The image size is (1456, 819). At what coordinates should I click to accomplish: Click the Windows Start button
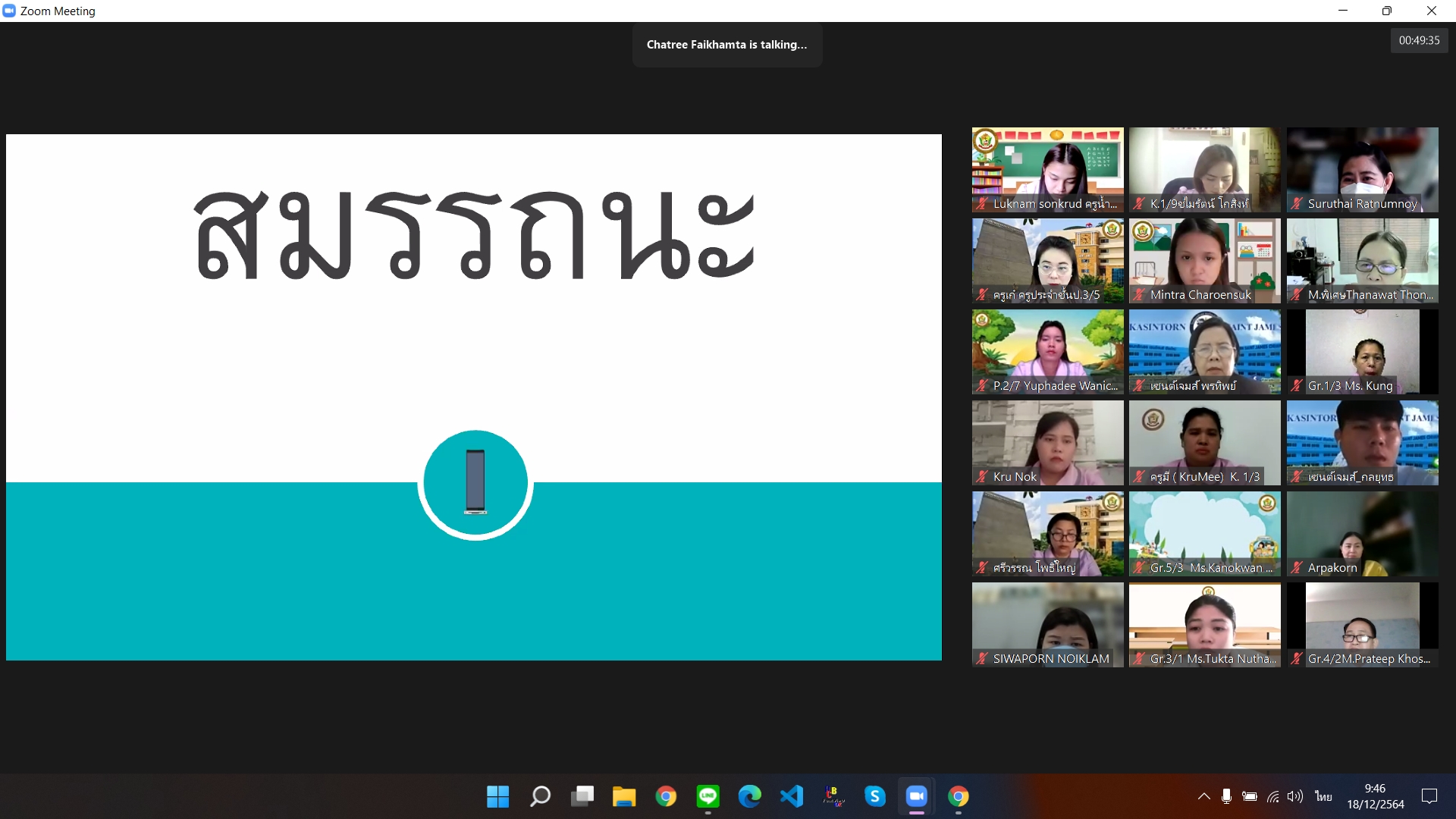498,796
